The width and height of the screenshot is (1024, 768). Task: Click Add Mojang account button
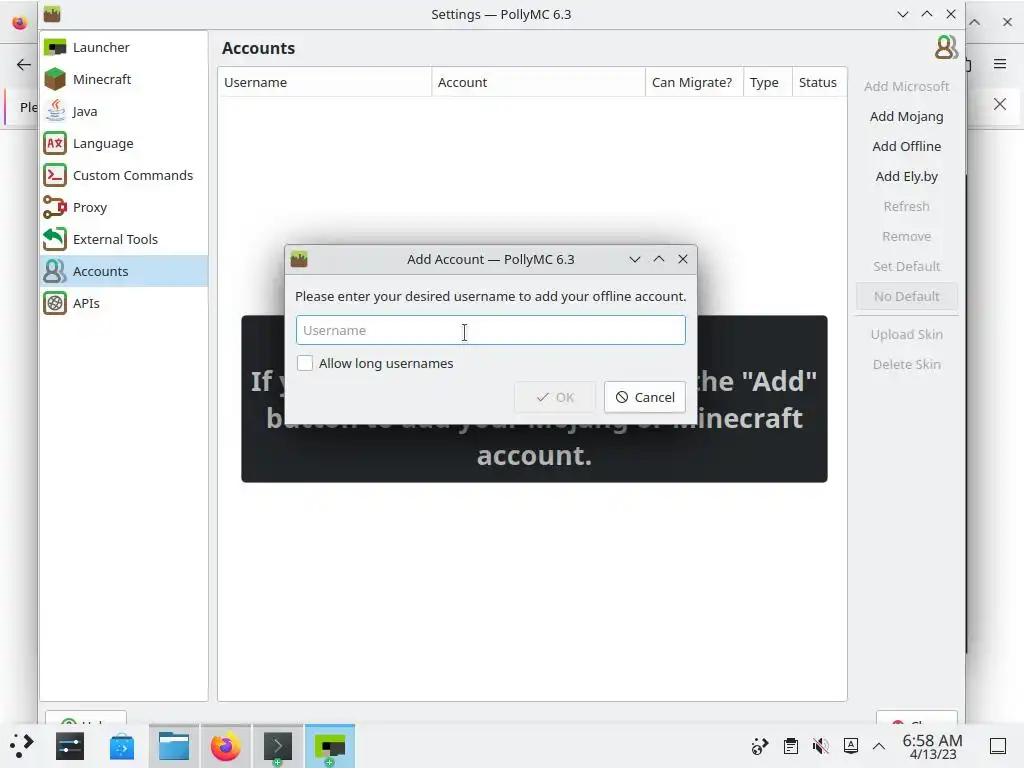[x=906, y=116]
